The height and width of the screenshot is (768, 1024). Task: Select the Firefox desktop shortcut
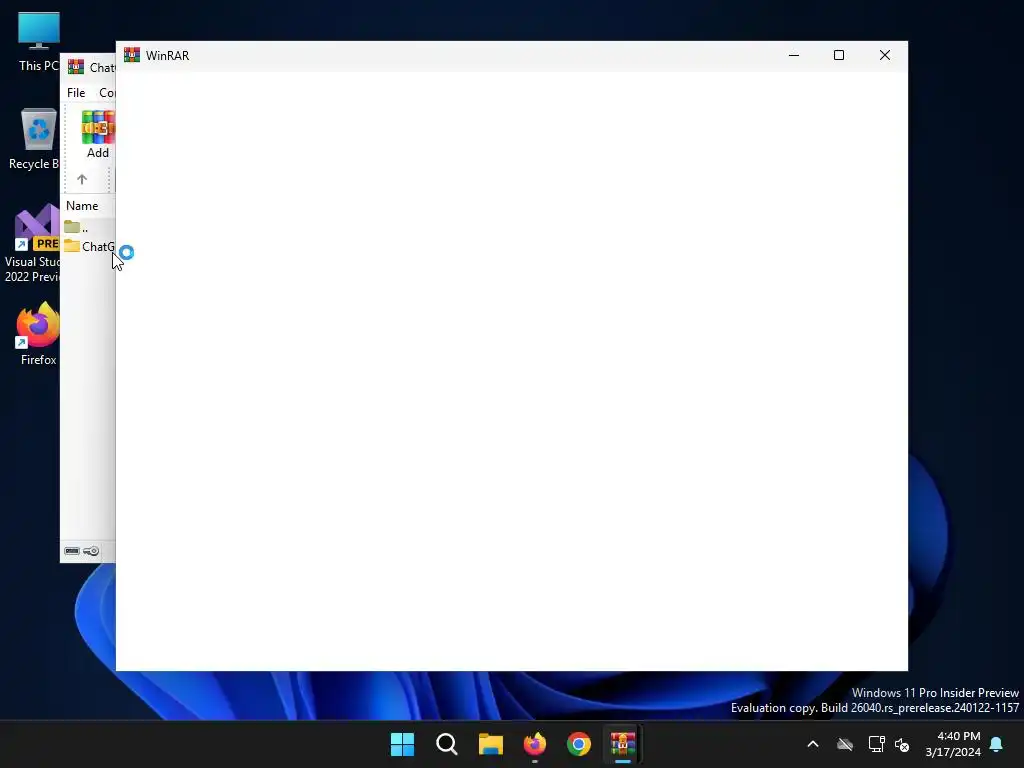38,334
